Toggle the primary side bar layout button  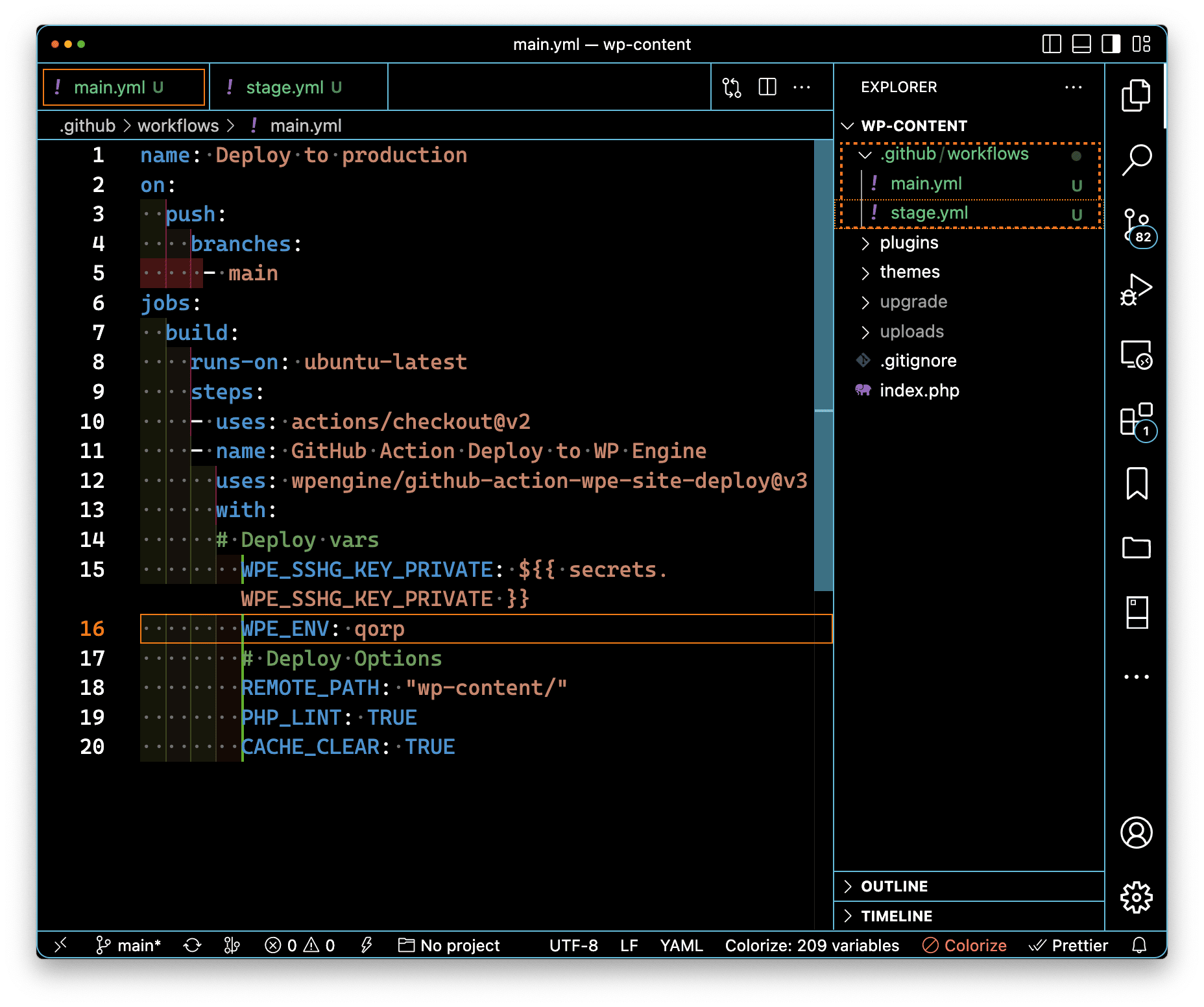point(1051,44)
